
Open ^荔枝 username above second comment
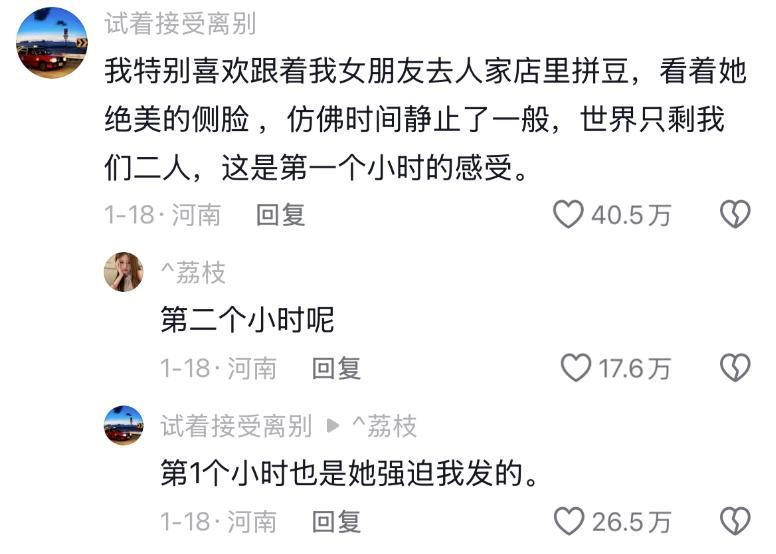[193, 273]
